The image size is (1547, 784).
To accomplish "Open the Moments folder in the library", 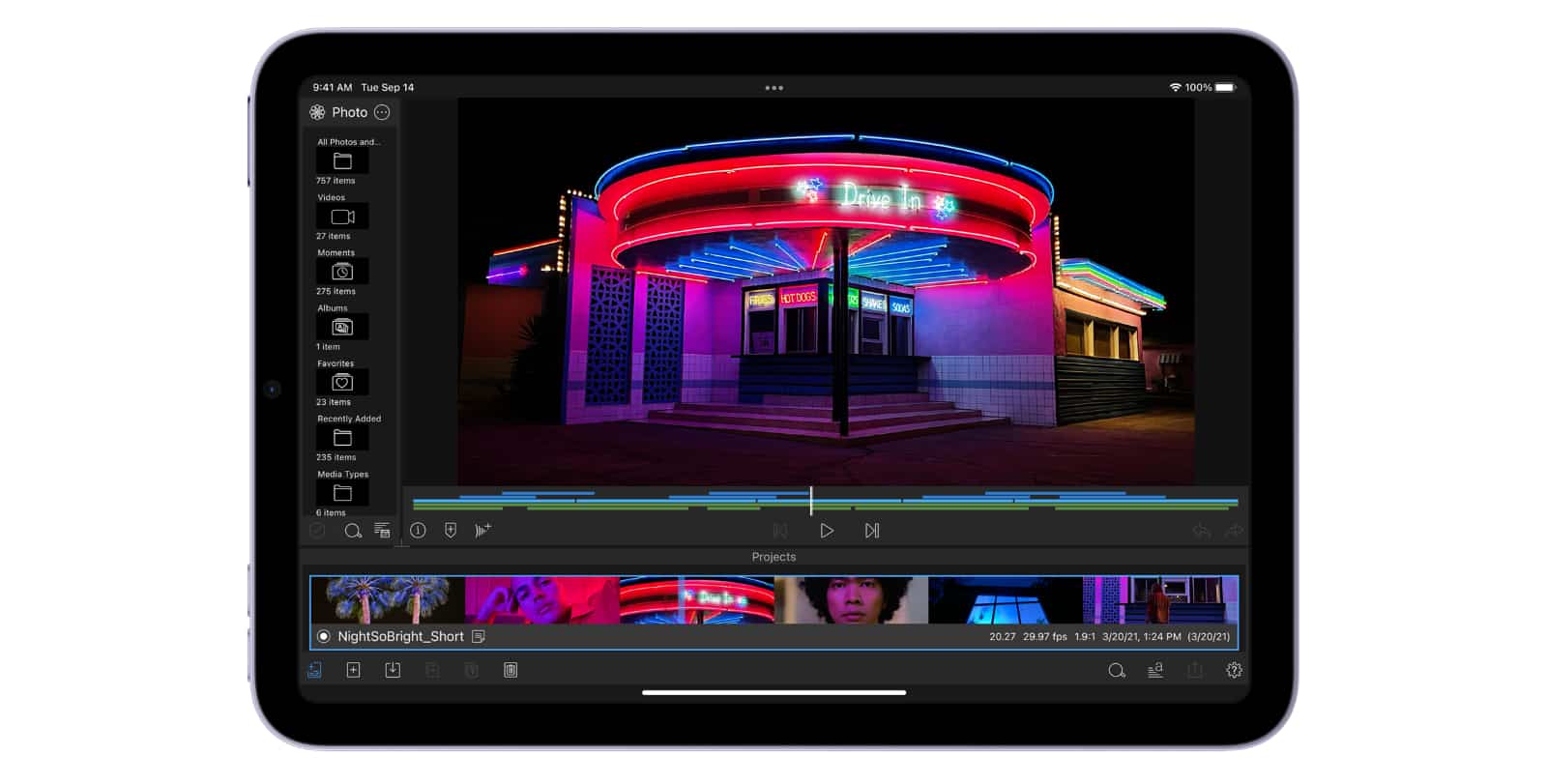I will 342,273.
